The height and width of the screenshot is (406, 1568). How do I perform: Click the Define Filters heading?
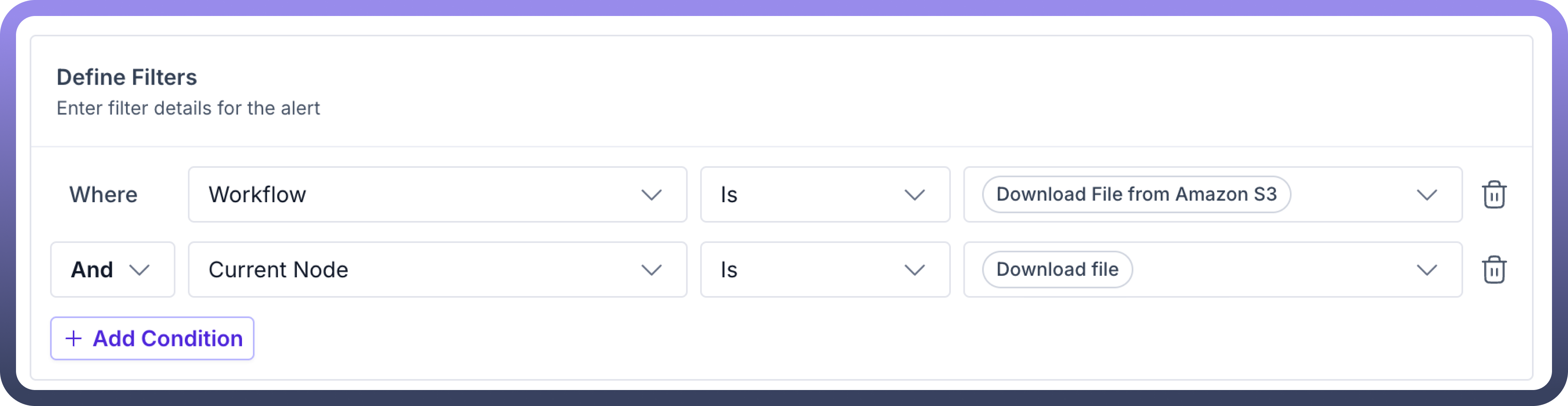tap(127, 77)
